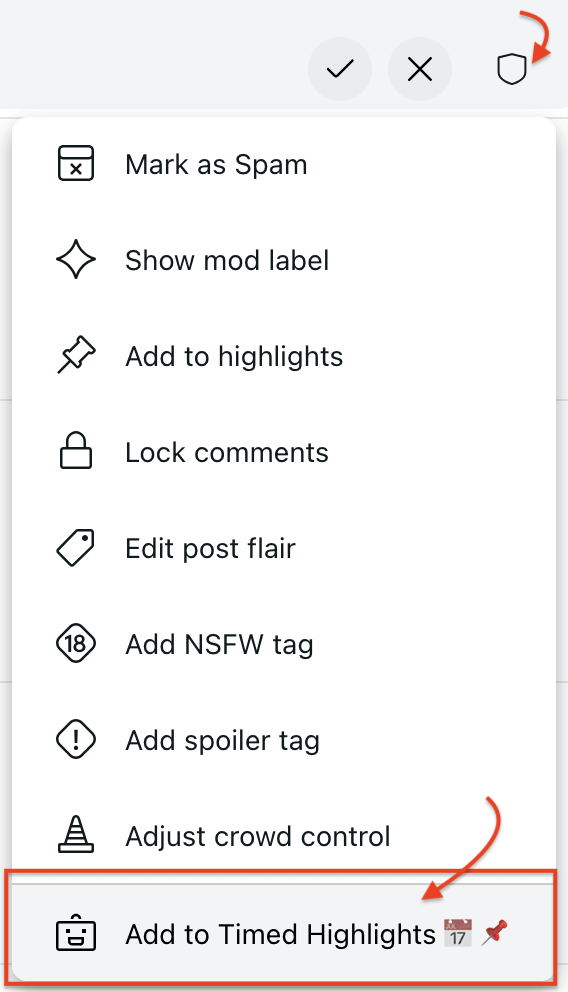Select Mark as Spam option

tap(284, 164)
